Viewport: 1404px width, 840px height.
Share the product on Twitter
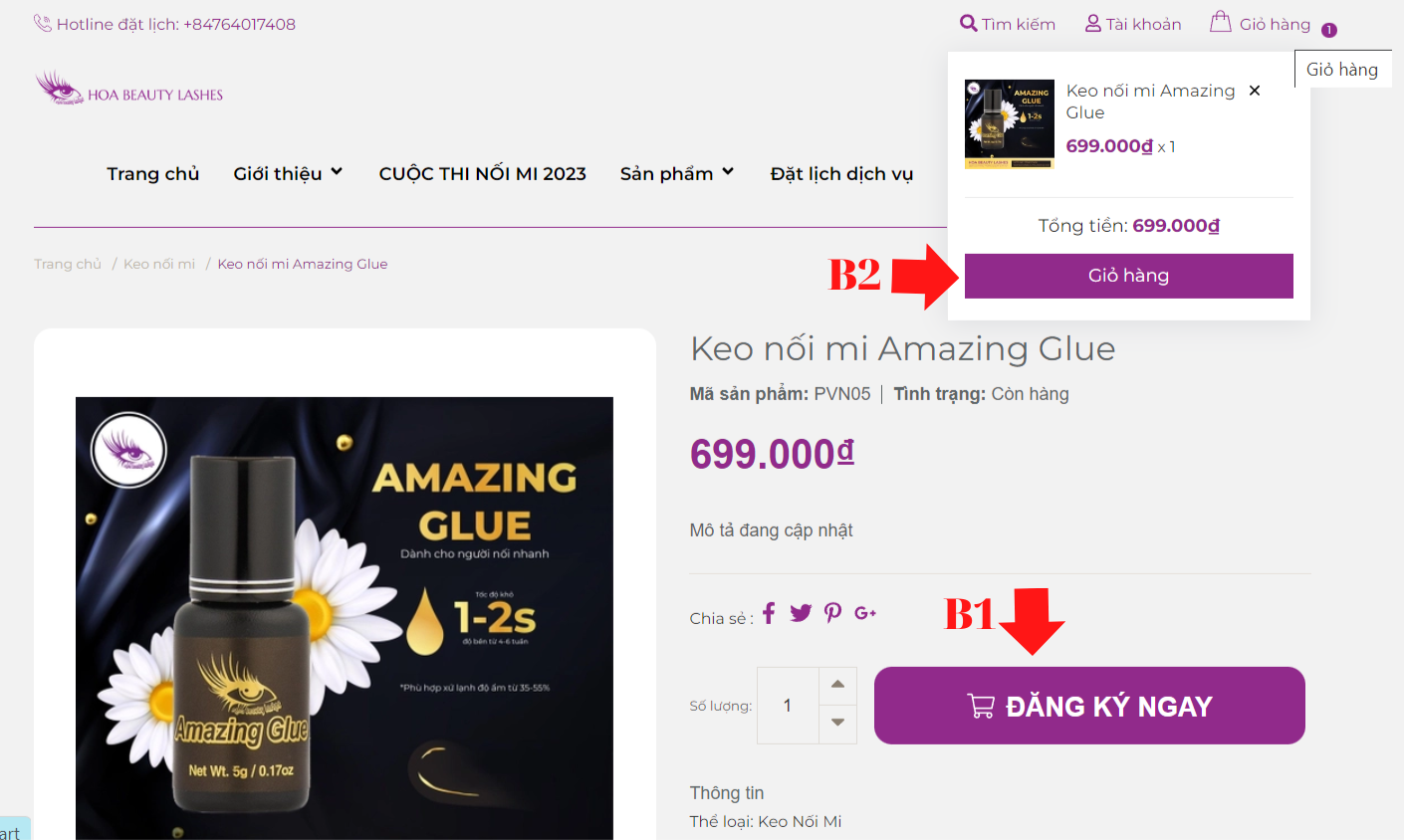[801, 613]
